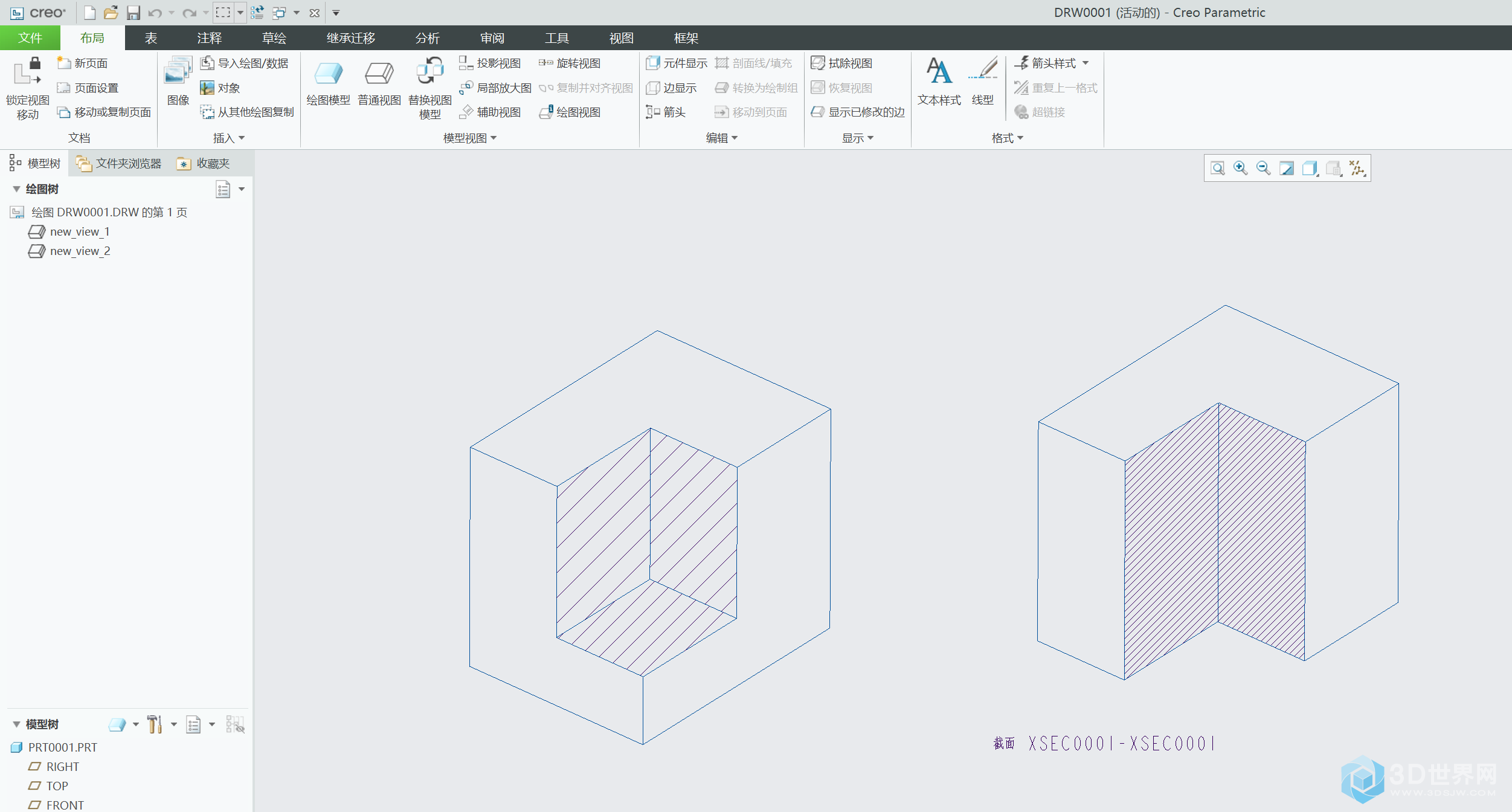Click the Component Display (元件显示) button
The height and width of the screenshot is (812, 1512).
[677, 63]
